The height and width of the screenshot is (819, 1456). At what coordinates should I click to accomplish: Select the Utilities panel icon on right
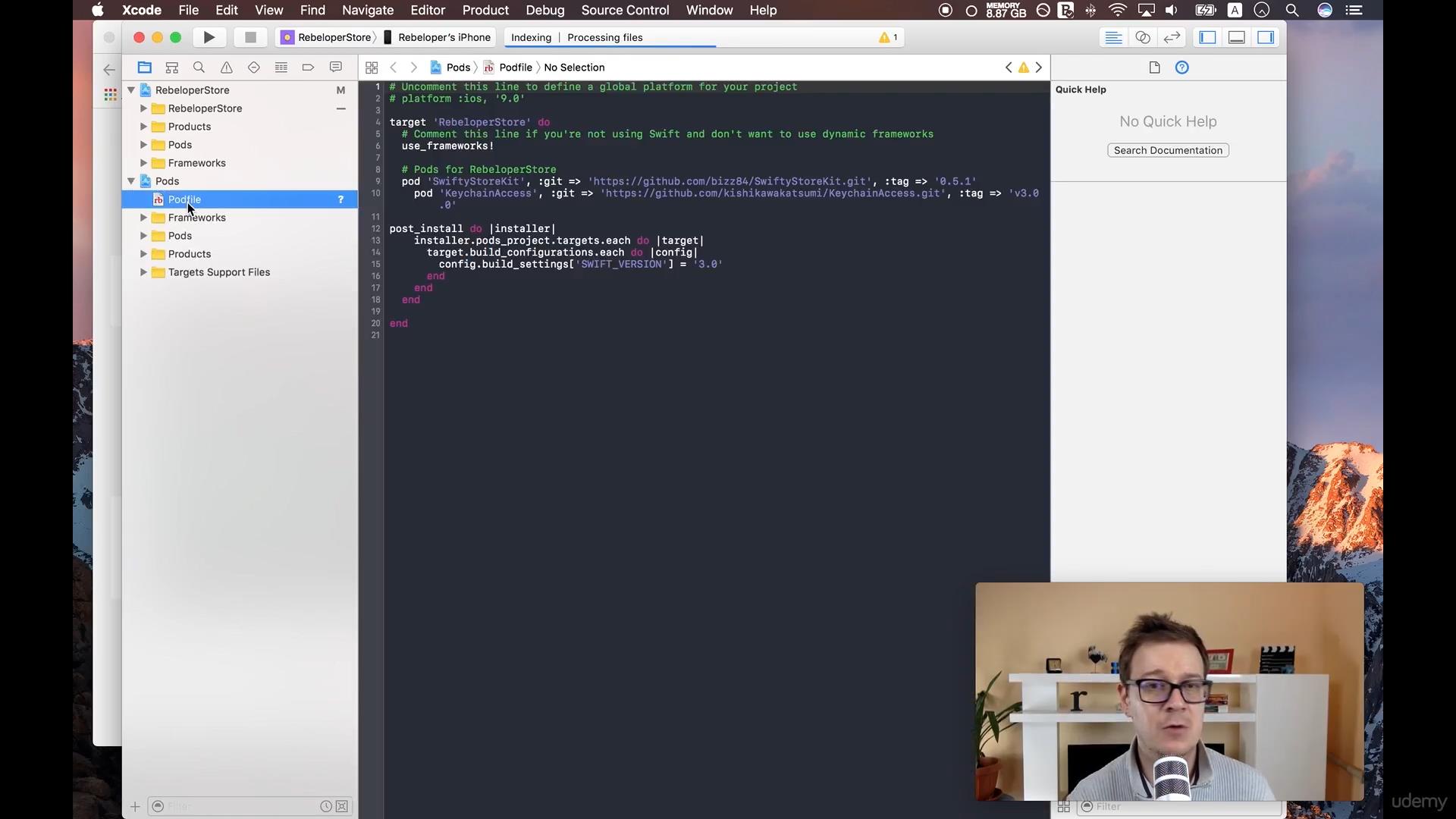(x=1265, y=37)
